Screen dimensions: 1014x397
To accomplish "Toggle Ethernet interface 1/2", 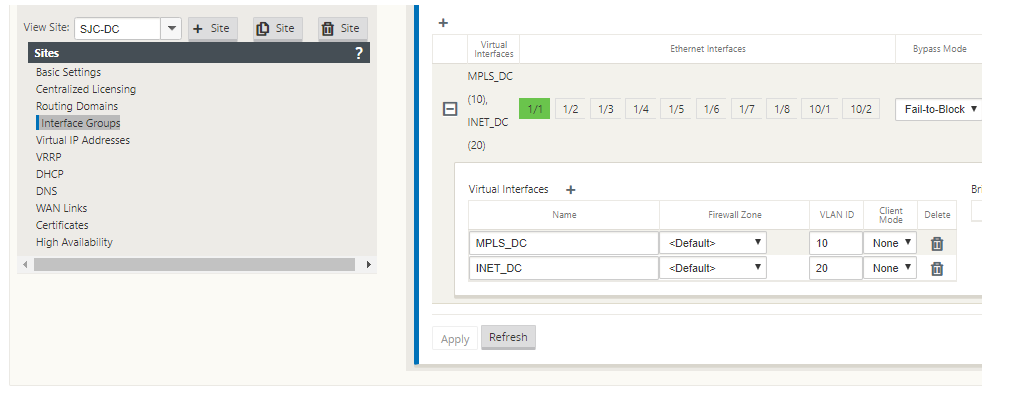I will point(570,109).
